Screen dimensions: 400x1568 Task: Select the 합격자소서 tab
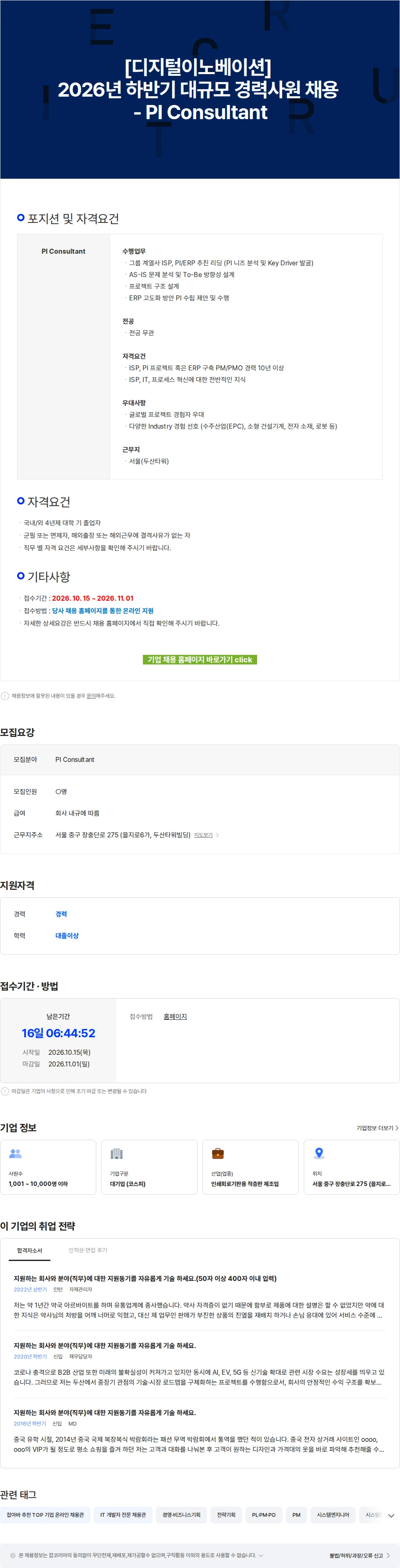(29, 1250)
